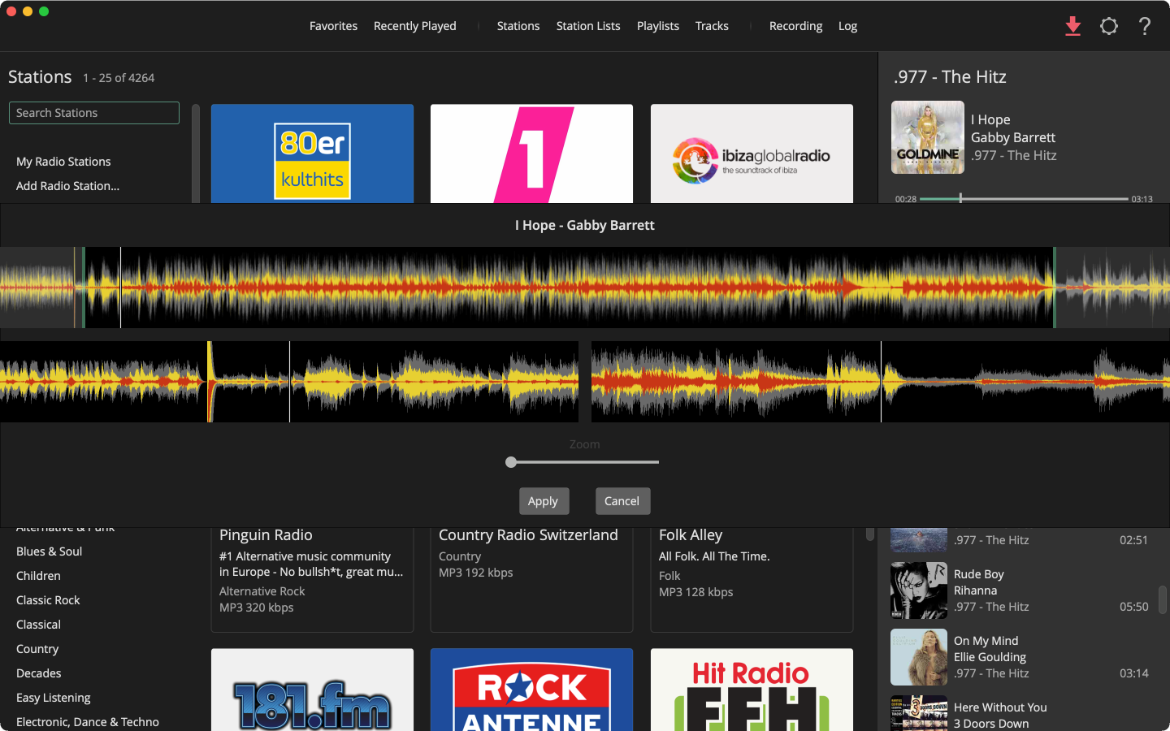Select the Country genre in the sidebar
Viewport: 1170px width, 731px height.
point(37,649)
